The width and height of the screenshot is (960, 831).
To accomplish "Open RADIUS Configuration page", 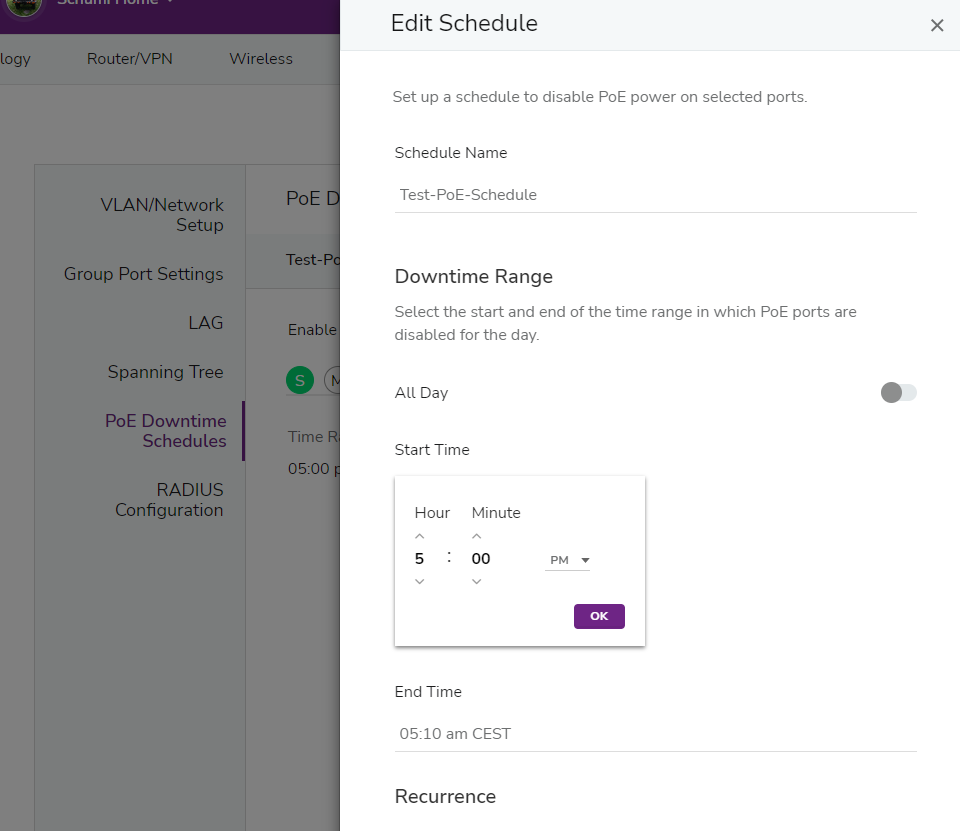I will click(x=169, y=500).
